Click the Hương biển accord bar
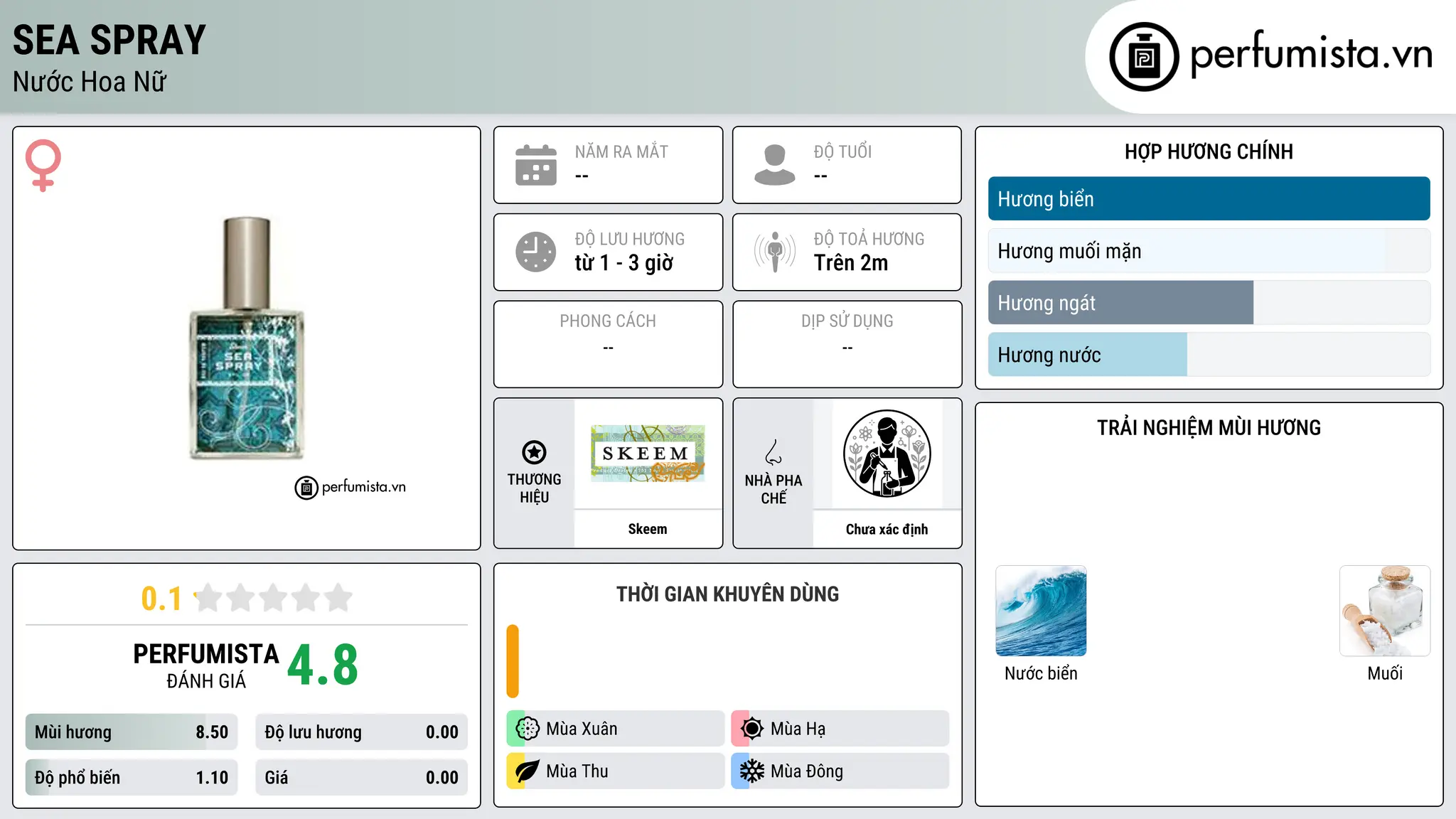This screenshot has height=819, width=1456. 1209,199
